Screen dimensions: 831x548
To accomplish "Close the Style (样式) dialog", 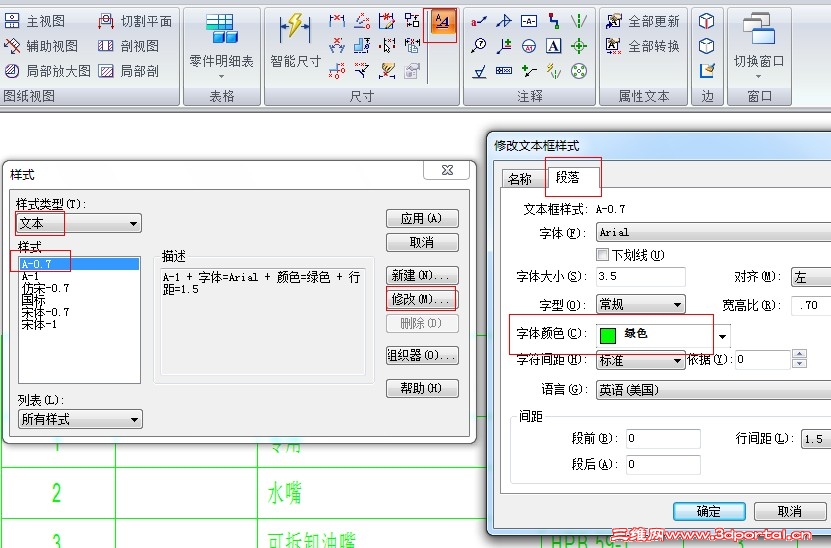I will pos(447,170).
